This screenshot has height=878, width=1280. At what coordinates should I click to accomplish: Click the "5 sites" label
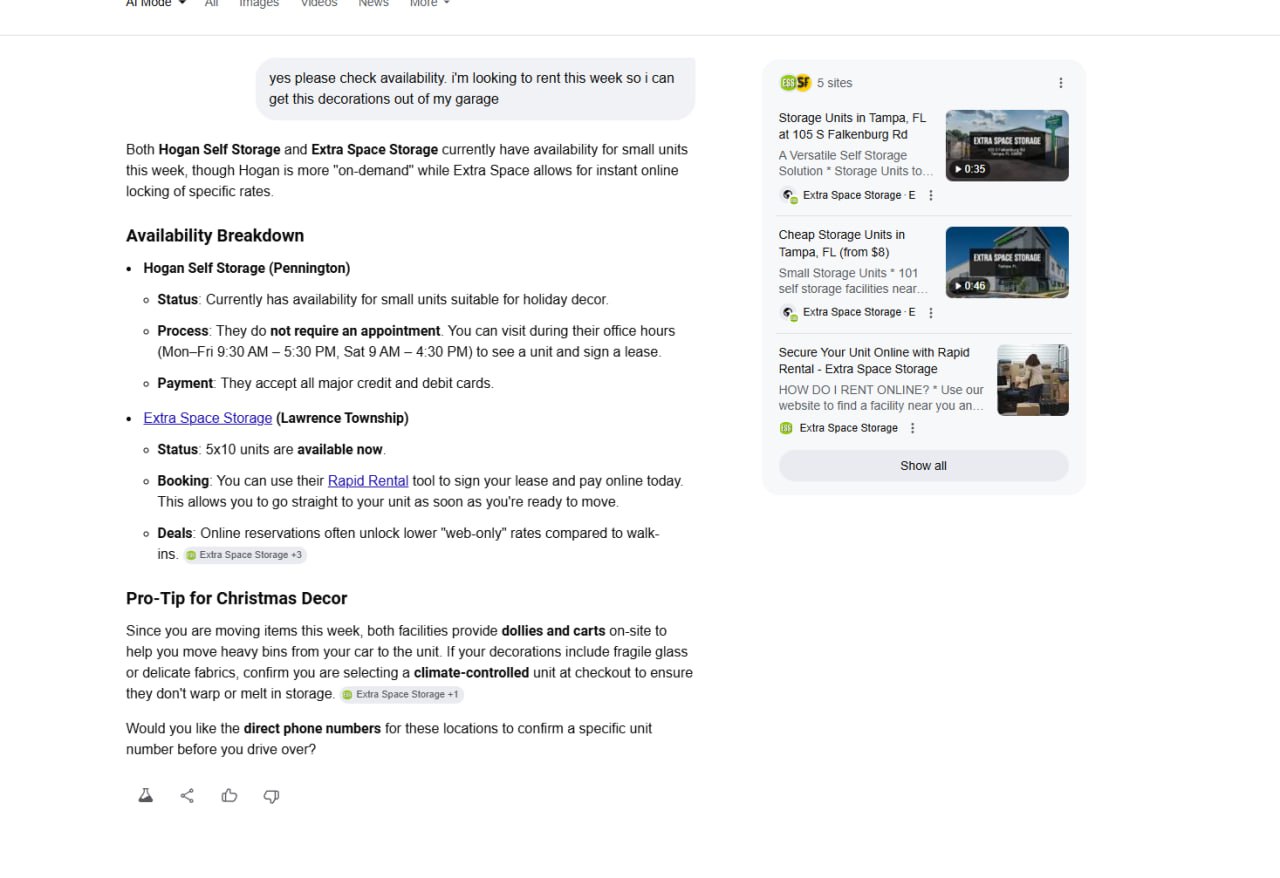(x=835, y=83)
